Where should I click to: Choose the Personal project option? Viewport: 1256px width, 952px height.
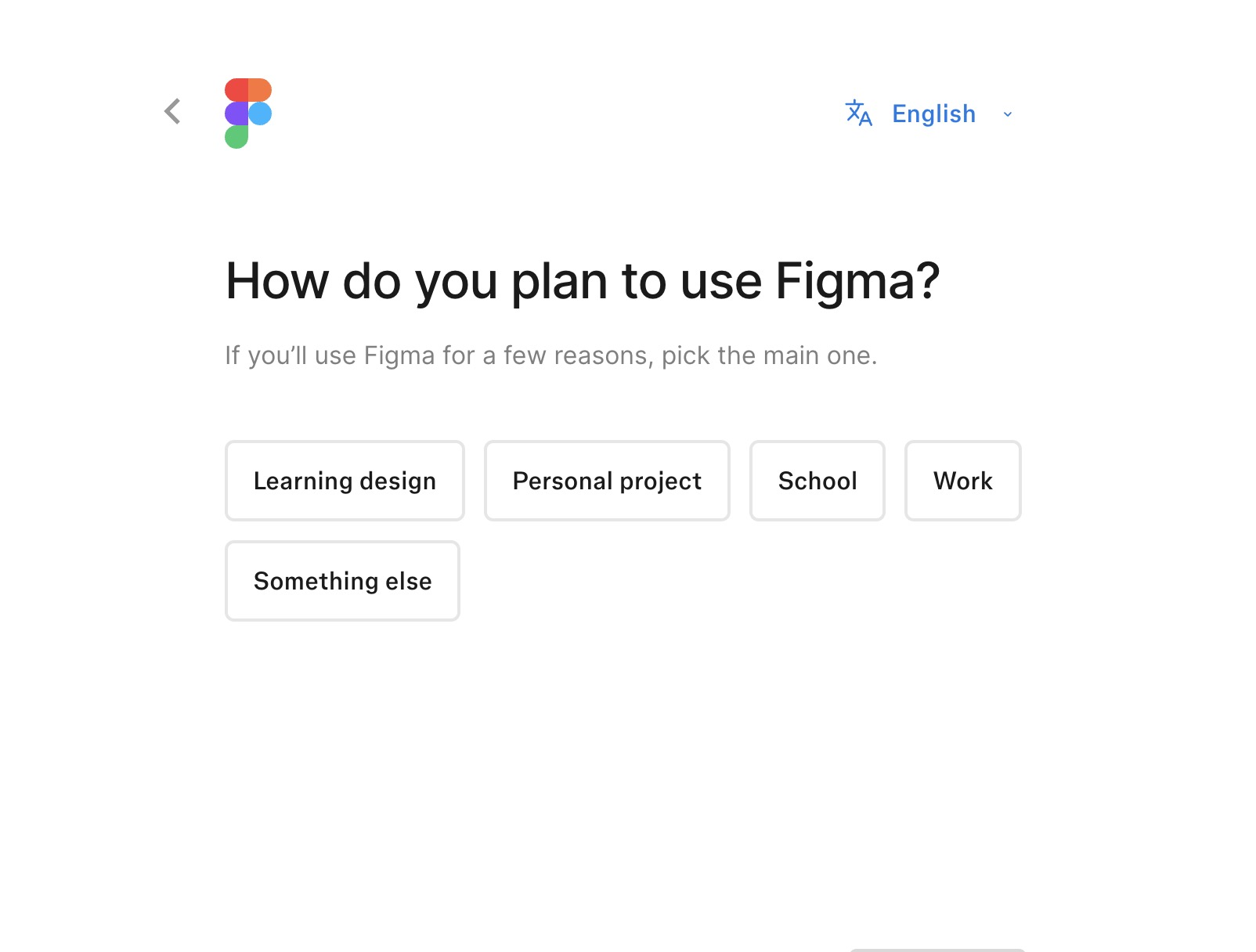tap(607, 481)
